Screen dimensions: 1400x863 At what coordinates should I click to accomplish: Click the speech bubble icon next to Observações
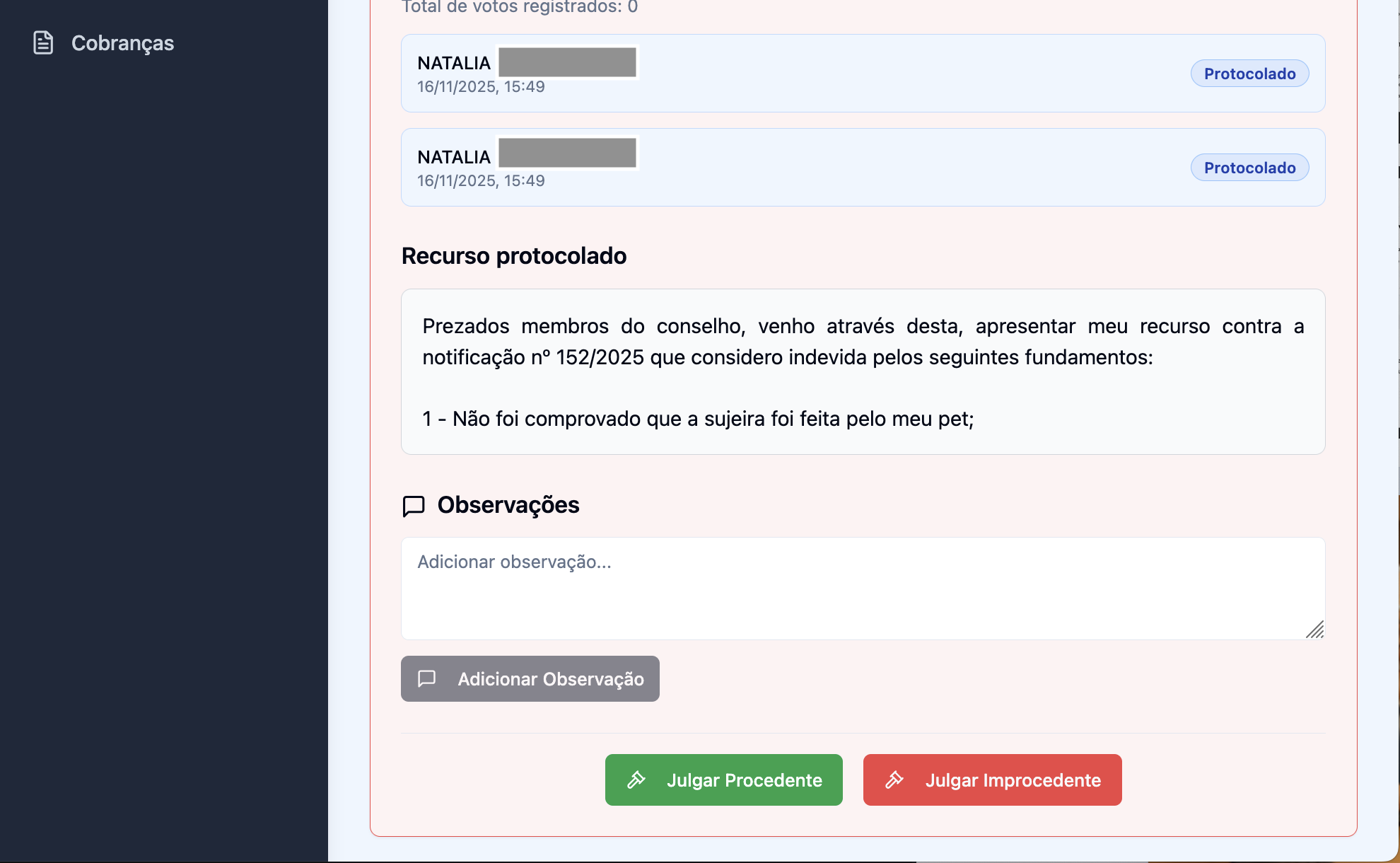click(414, 506)
